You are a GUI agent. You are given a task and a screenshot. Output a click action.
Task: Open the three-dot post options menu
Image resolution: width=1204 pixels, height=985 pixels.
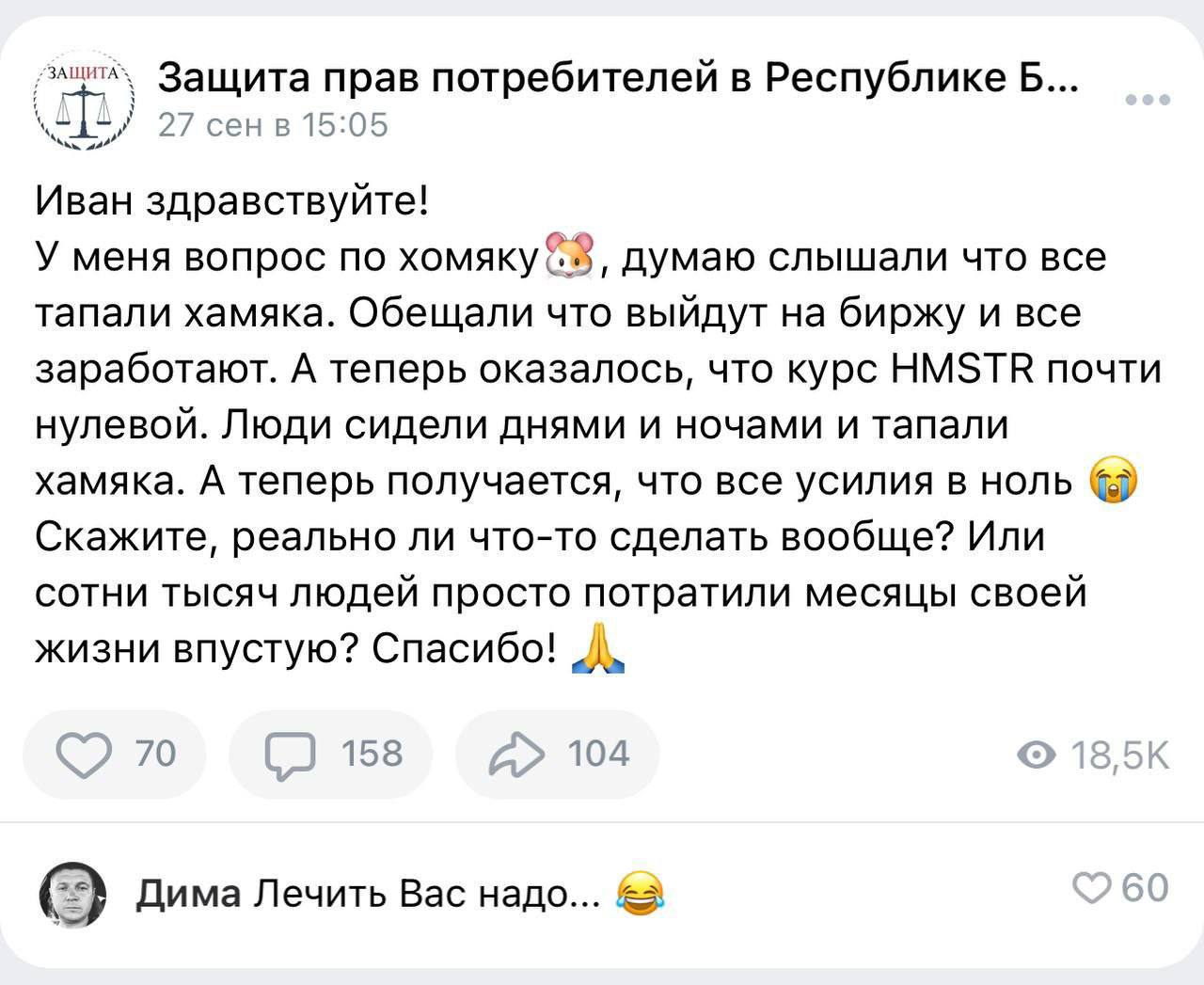tap(1149, 100)
